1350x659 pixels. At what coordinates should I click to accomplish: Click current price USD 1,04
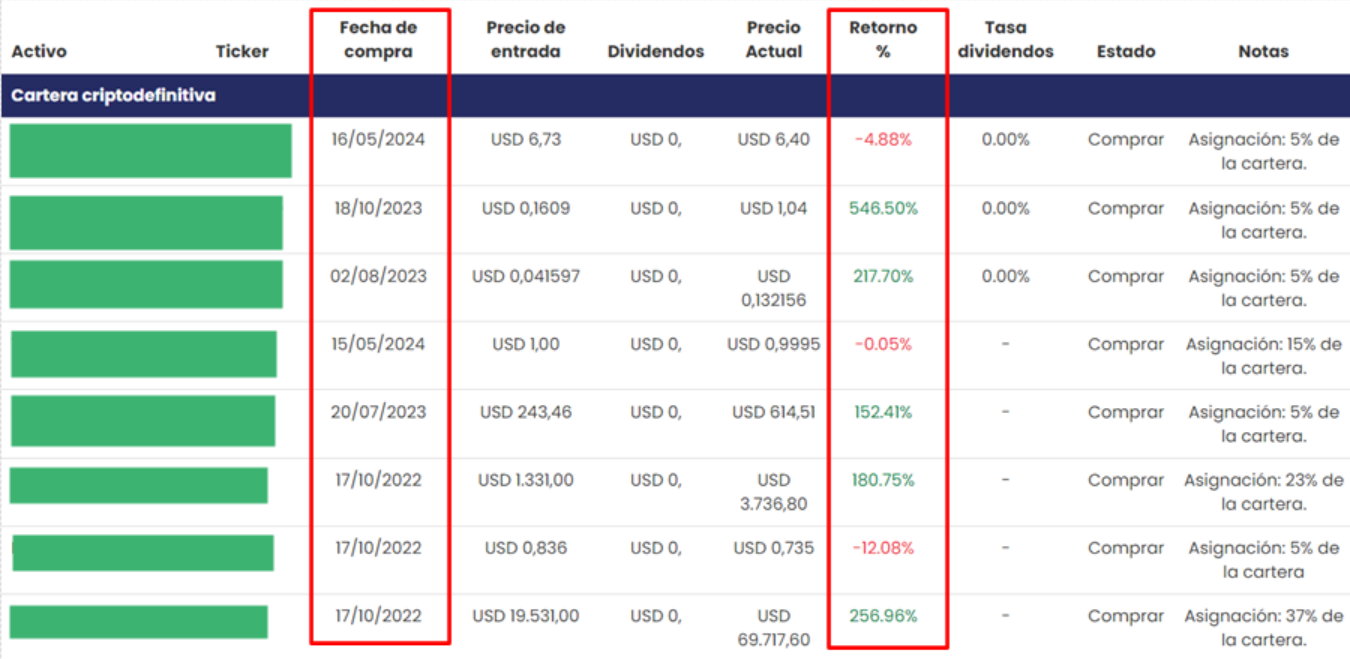(x=774, y=208)
